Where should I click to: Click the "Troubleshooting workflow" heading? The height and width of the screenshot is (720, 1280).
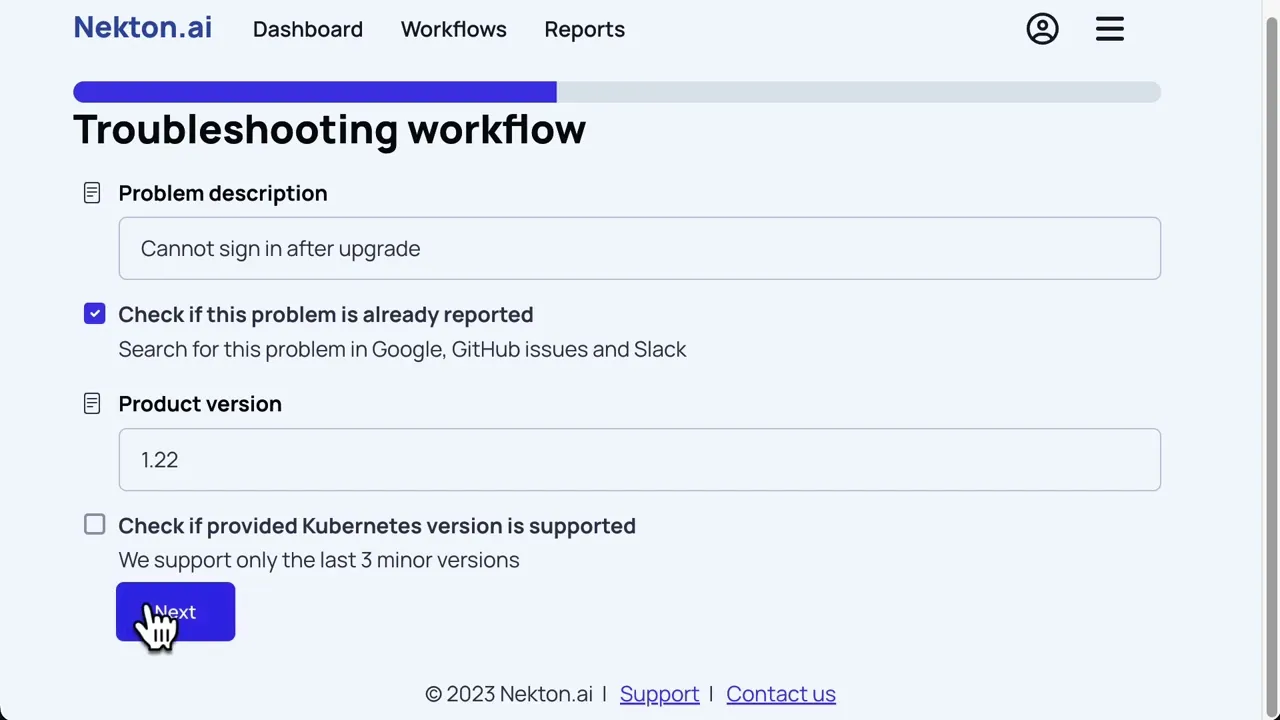pyautogui.click(x=329, y=130)
